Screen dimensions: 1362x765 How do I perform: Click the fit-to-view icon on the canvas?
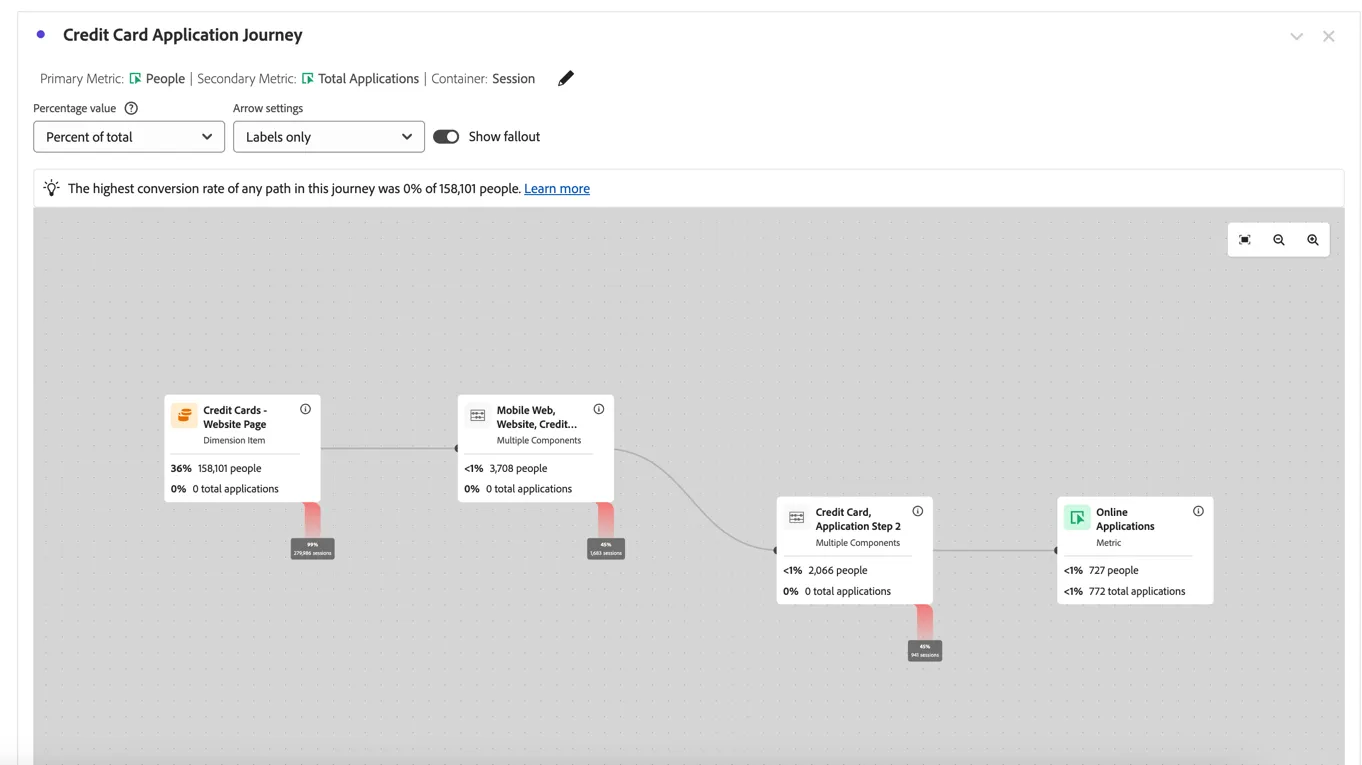1245,240
